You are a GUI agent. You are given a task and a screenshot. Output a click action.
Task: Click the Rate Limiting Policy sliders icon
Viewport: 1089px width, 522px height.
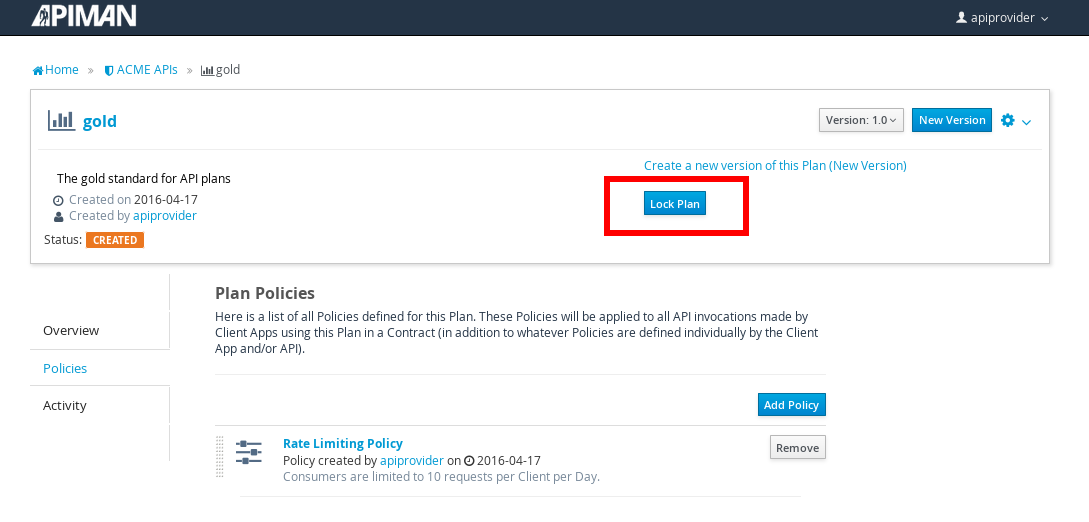pos(249,452)
